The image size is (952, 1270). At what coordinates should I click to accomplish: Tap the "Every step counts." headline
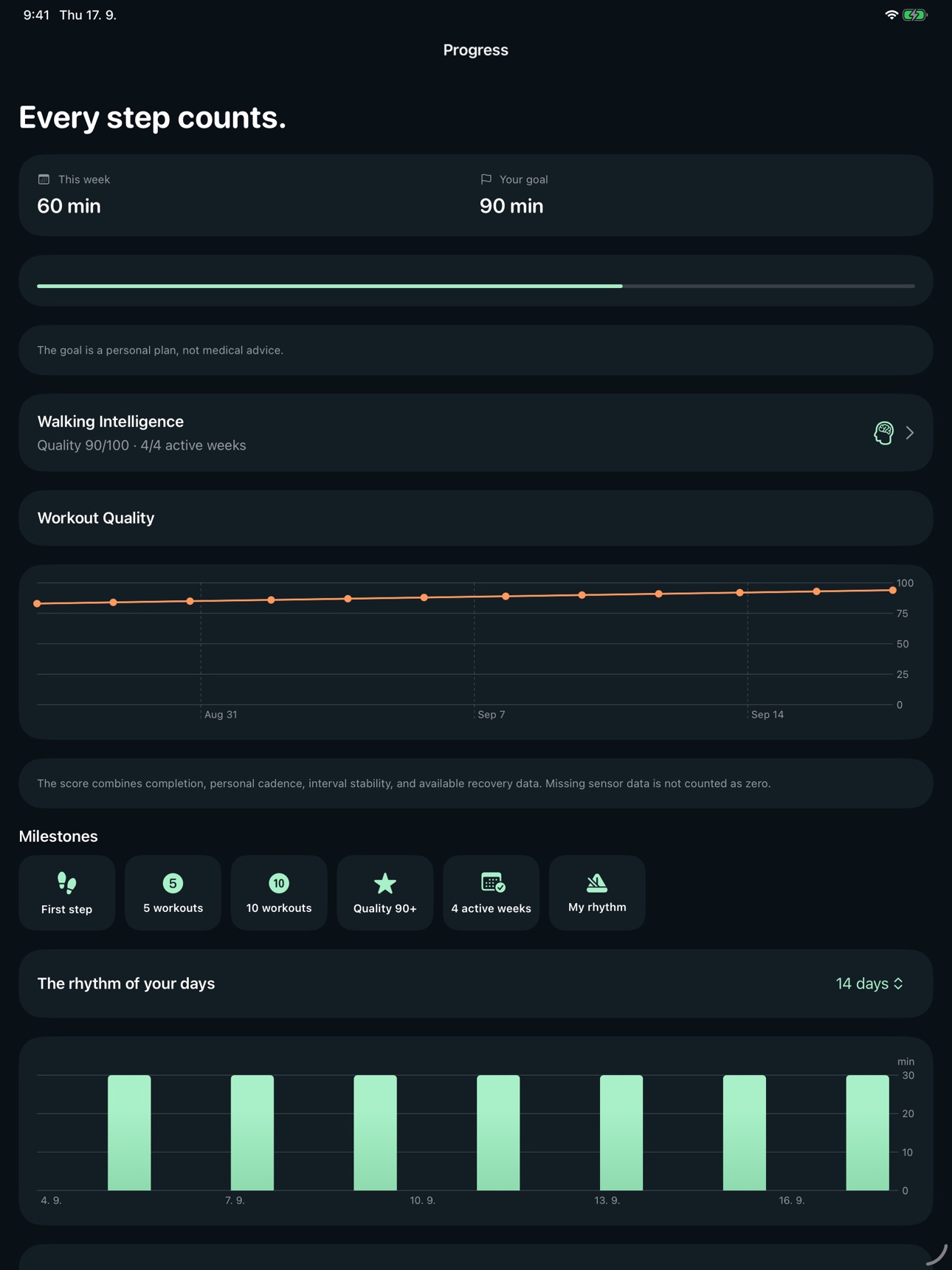[152, 117]
